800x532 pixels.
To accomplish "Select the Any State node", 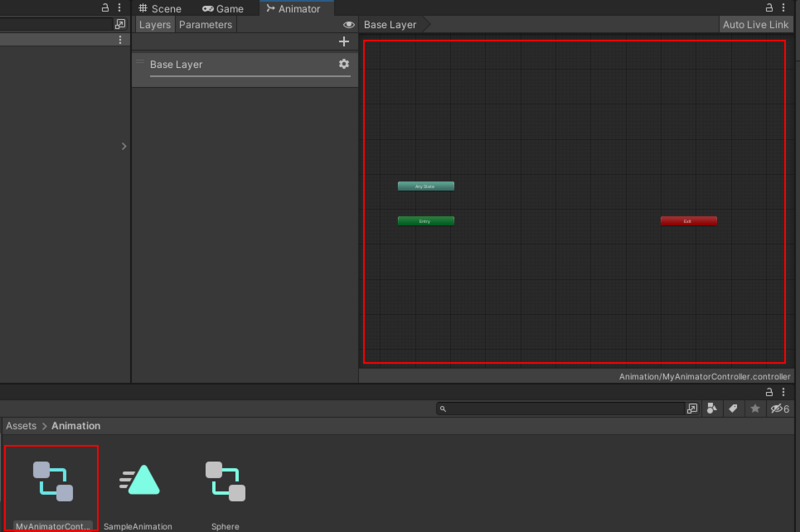I will (x=426, y=186).
